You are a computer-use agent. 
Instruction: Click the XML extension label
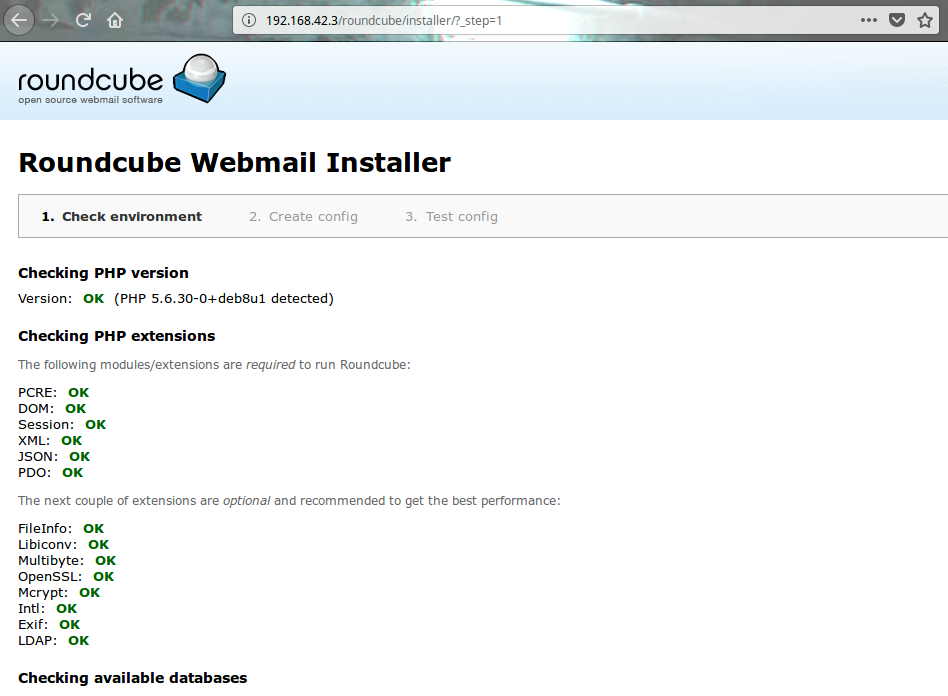(34, 441)
